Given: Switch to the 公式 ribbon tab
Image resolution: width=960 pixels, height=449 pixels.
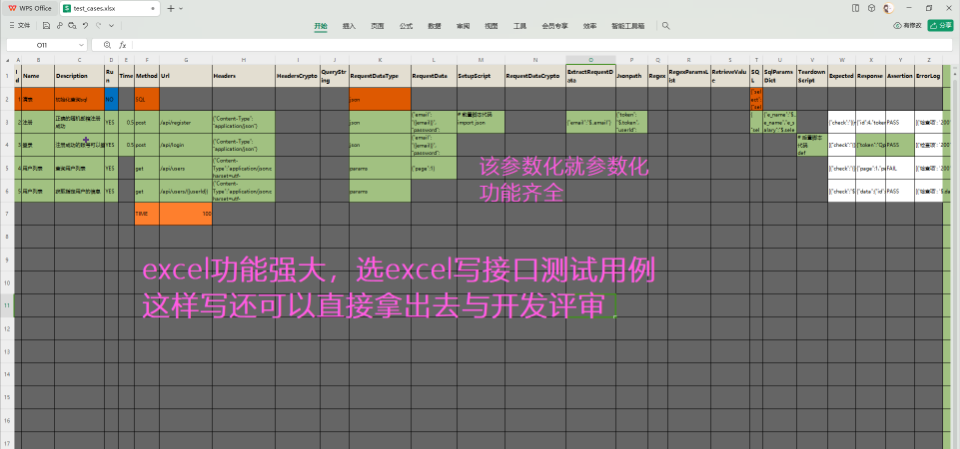Looking at the screenshot, I should tap(406, 26).
